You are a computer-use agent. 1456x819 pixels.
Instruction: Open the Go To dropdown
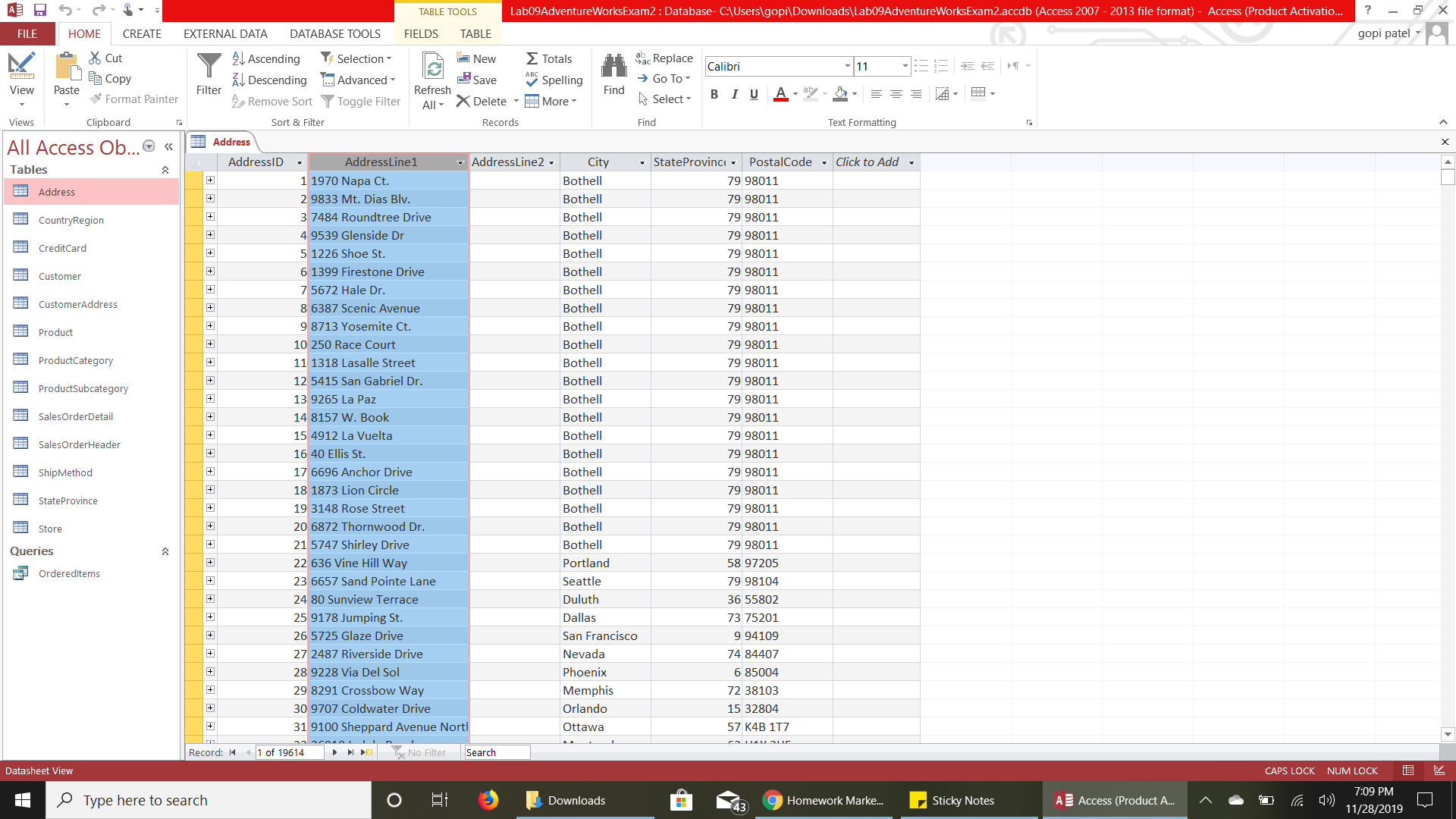point(664,78)
